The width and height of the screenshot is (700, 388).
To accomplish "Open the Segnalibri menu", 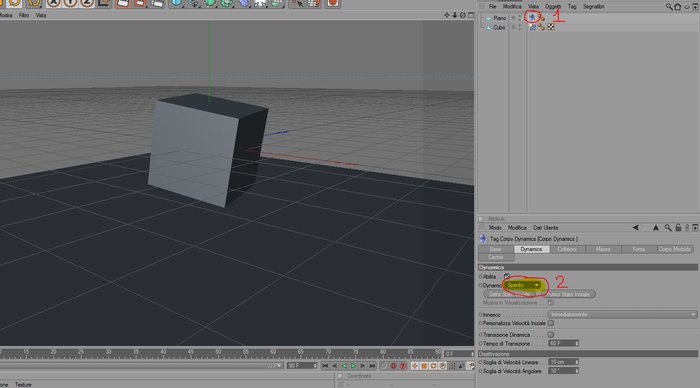I will pos(593,7).
